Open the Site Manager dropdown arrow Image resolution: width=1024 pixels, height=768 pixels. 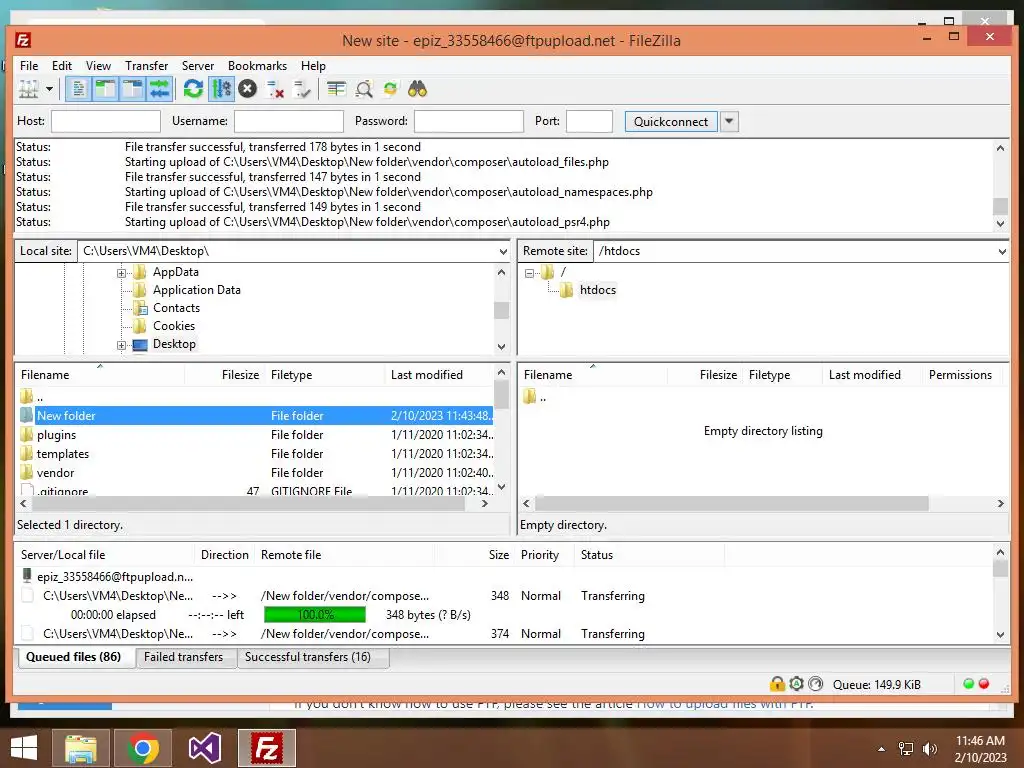49,89
